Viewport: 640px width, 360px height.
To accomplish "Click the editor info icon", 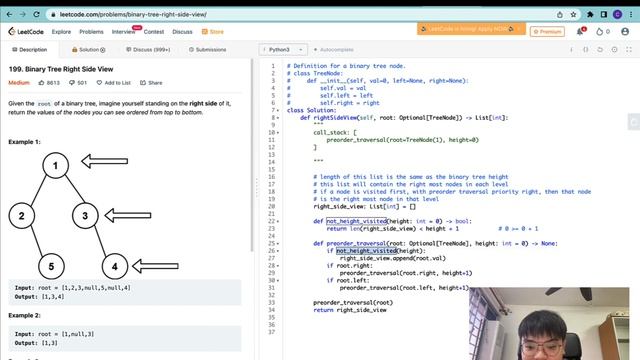I will (571, 49).
